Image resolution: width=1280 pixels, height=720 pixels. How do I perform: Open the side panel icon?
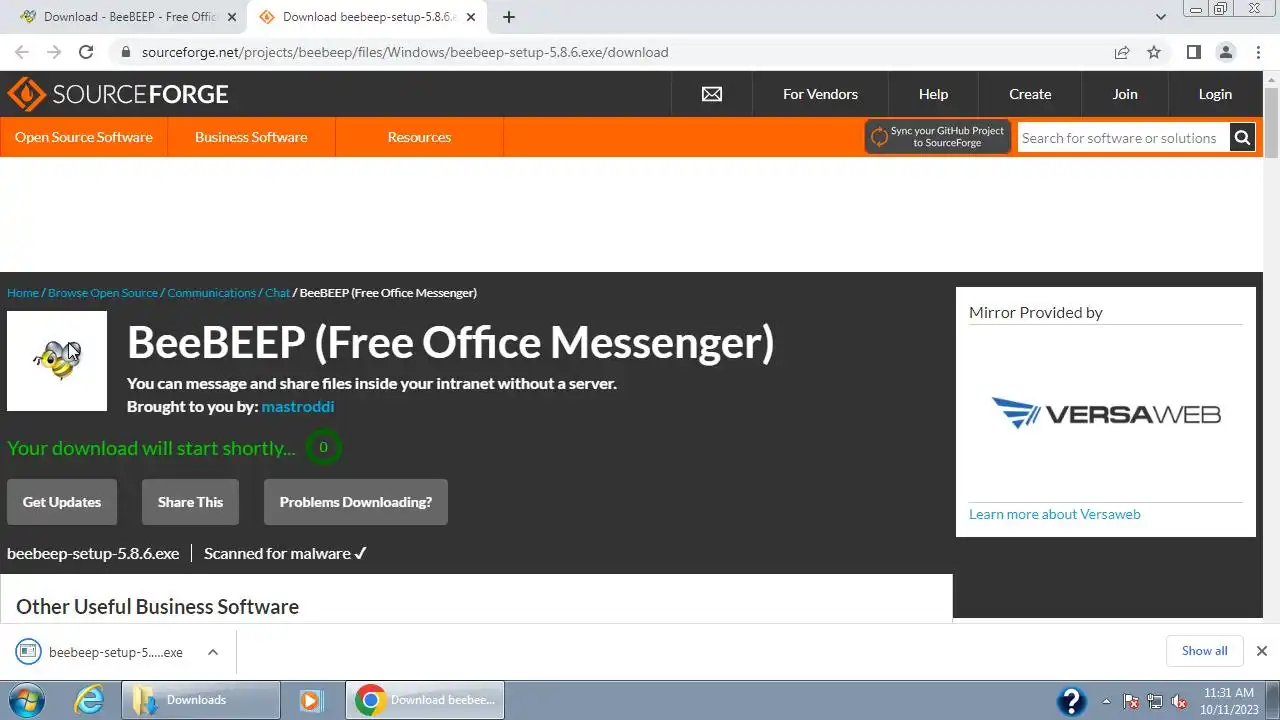[1193, 52]
